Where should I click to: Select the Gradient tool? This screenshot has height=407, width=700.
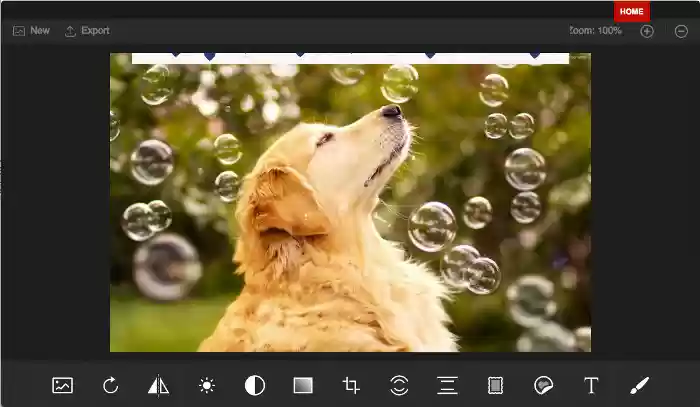[x=303, y=385]
